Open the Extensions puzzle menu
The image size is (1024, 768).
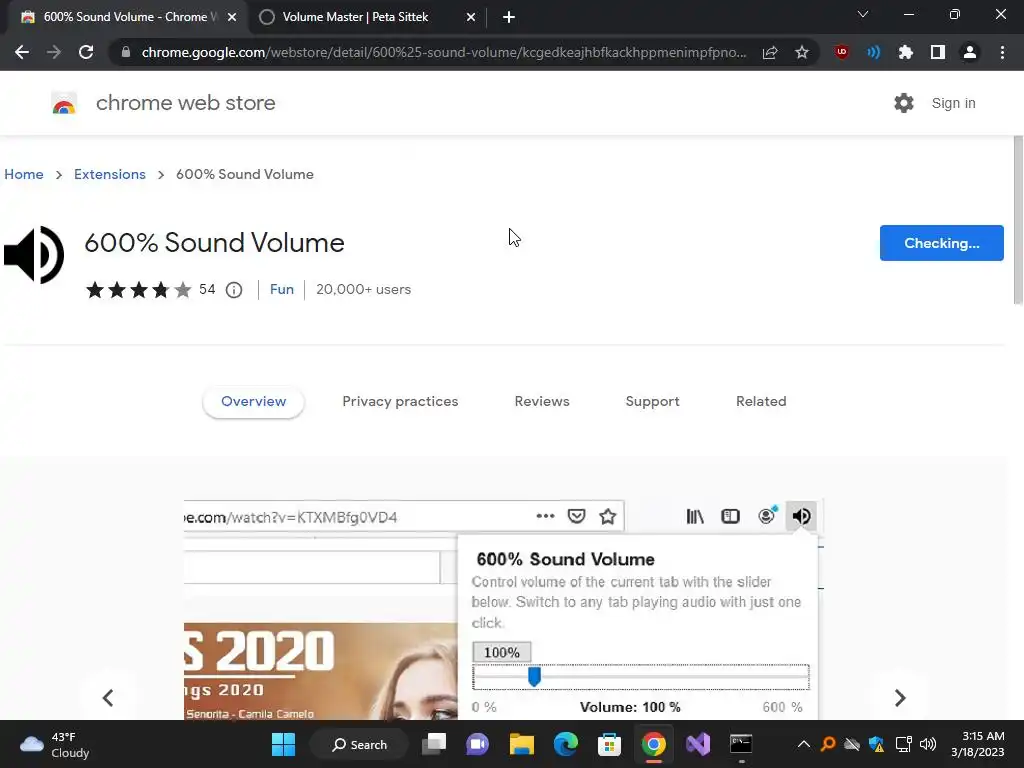coord(906,52)
